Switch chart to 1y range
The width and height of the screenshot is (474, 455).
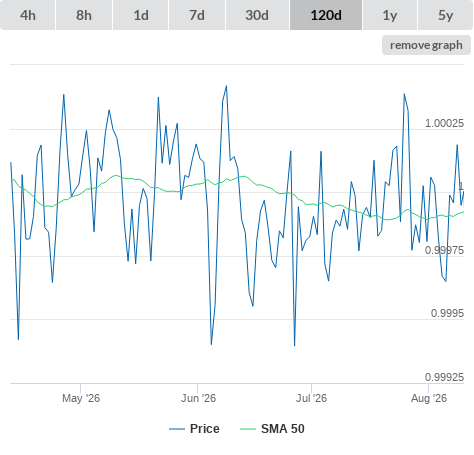pos(390,15)
